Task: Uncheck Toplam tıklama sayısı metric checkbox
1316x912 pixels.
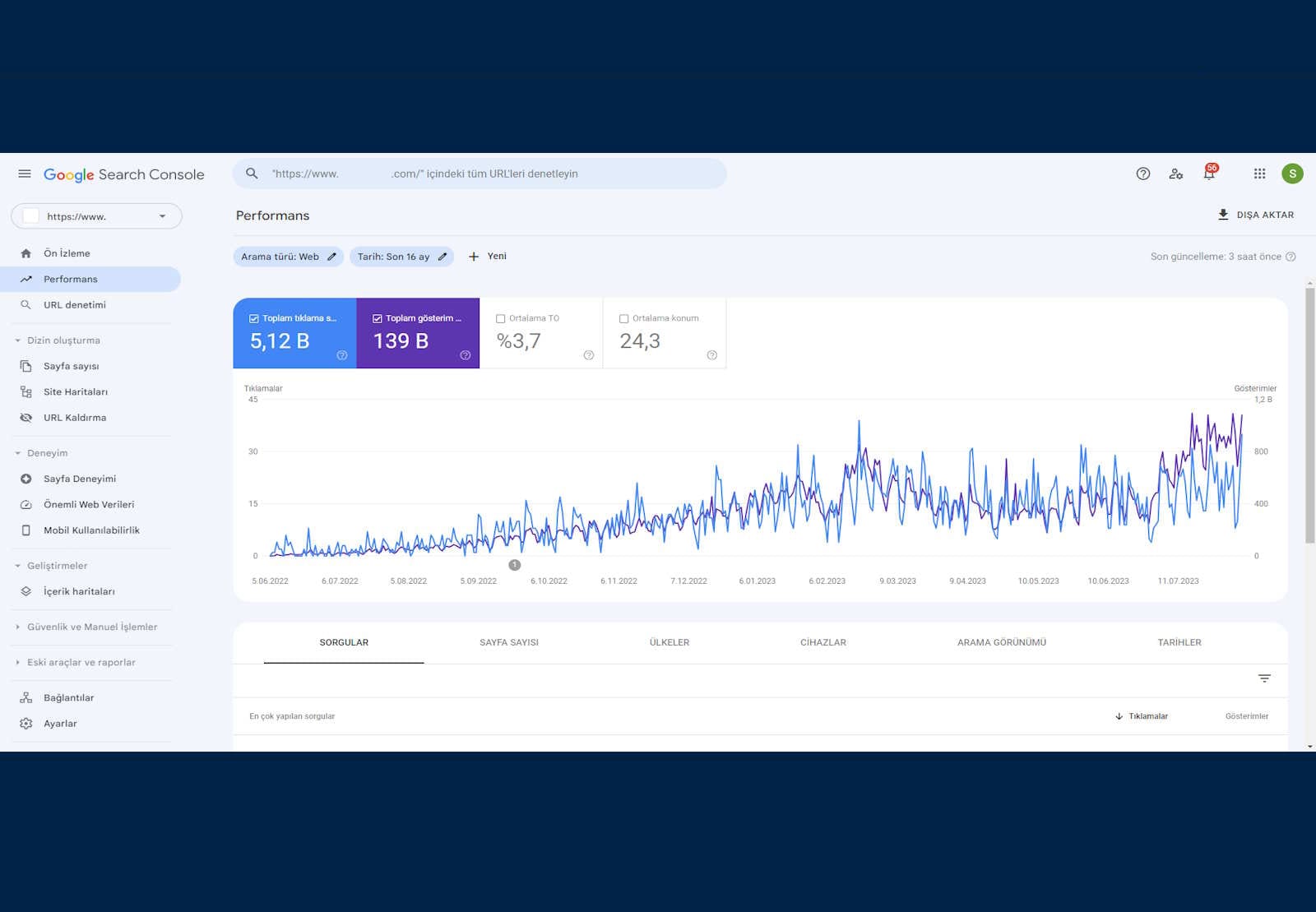Action: pos(254,318)
